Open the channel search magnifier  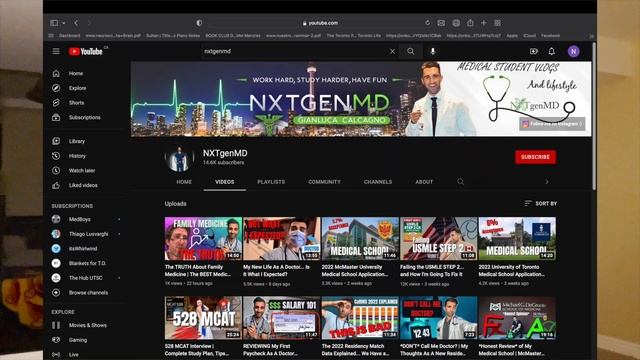pyautogui.click(x=460, y=182)
